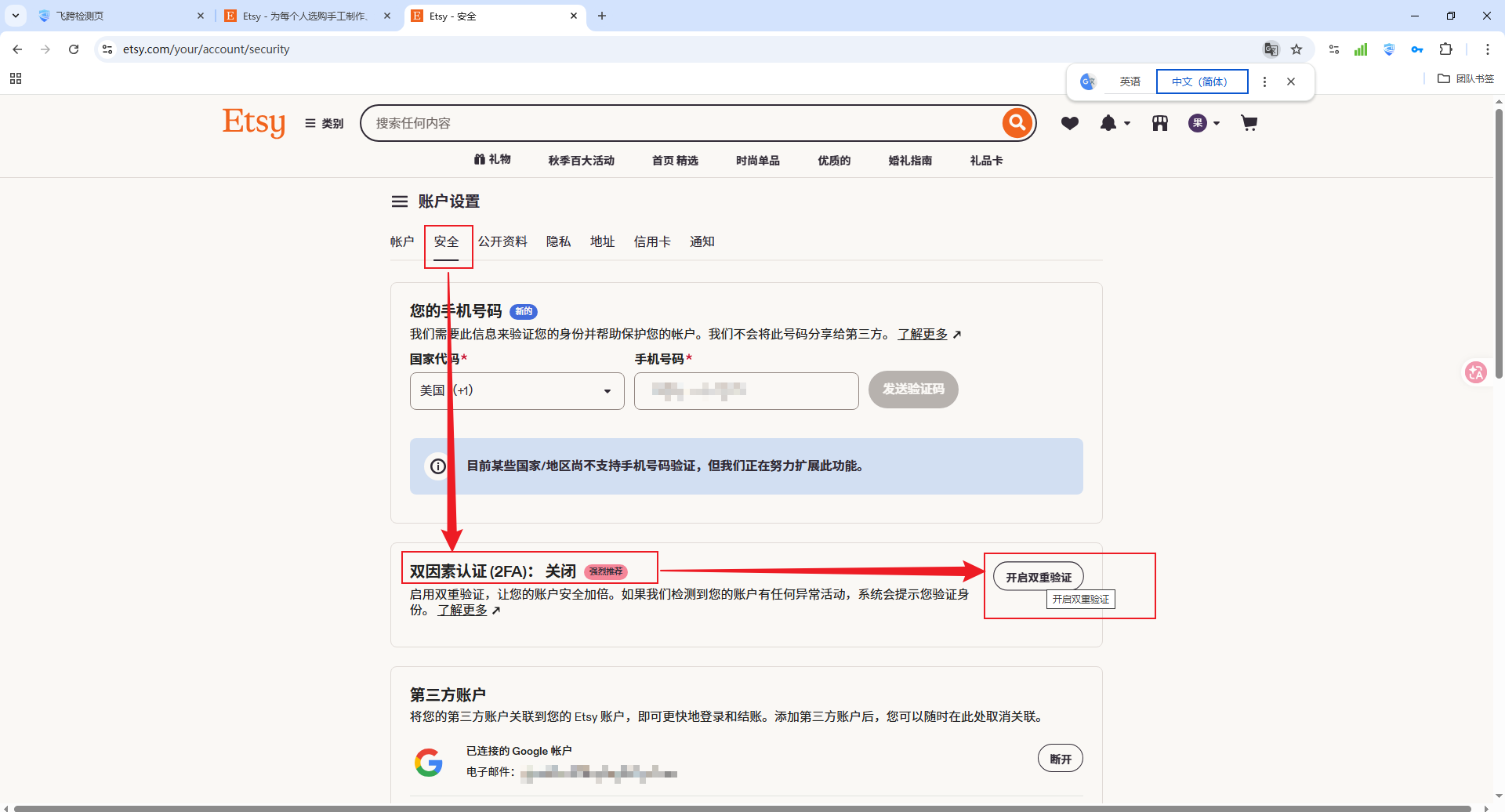The width and height of the screenshot is (1505, 812).
Task: Go forward to the next page
Action: coord(45,49)
